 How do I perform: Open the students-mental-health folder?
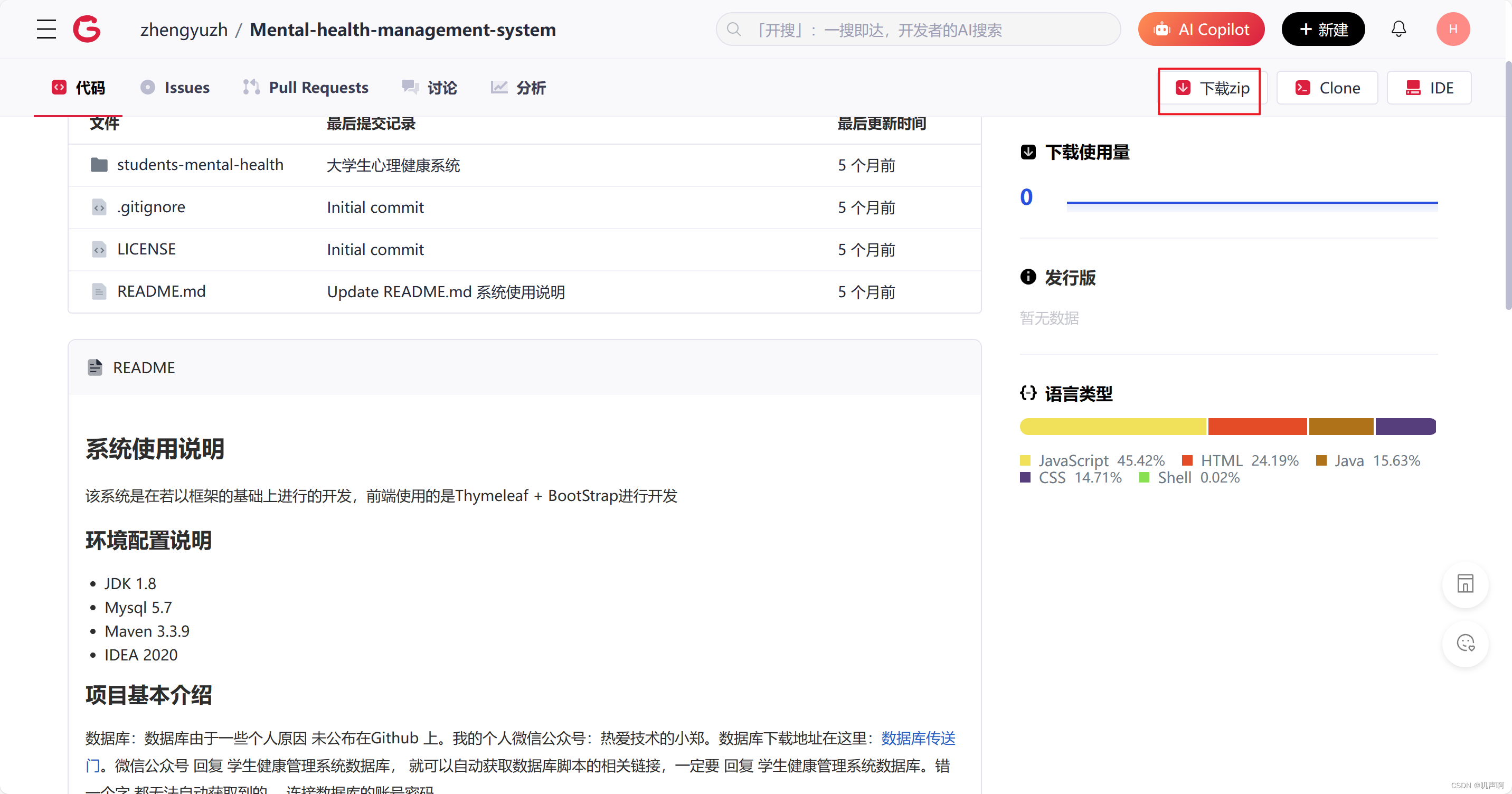[x=200, y=165]
